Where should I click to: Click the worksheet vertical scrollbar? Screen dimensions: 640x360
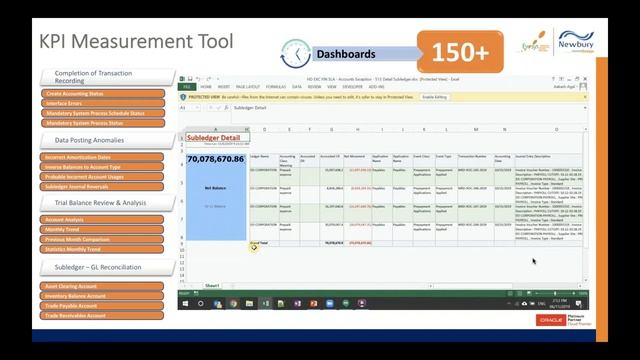click(586, 204)
